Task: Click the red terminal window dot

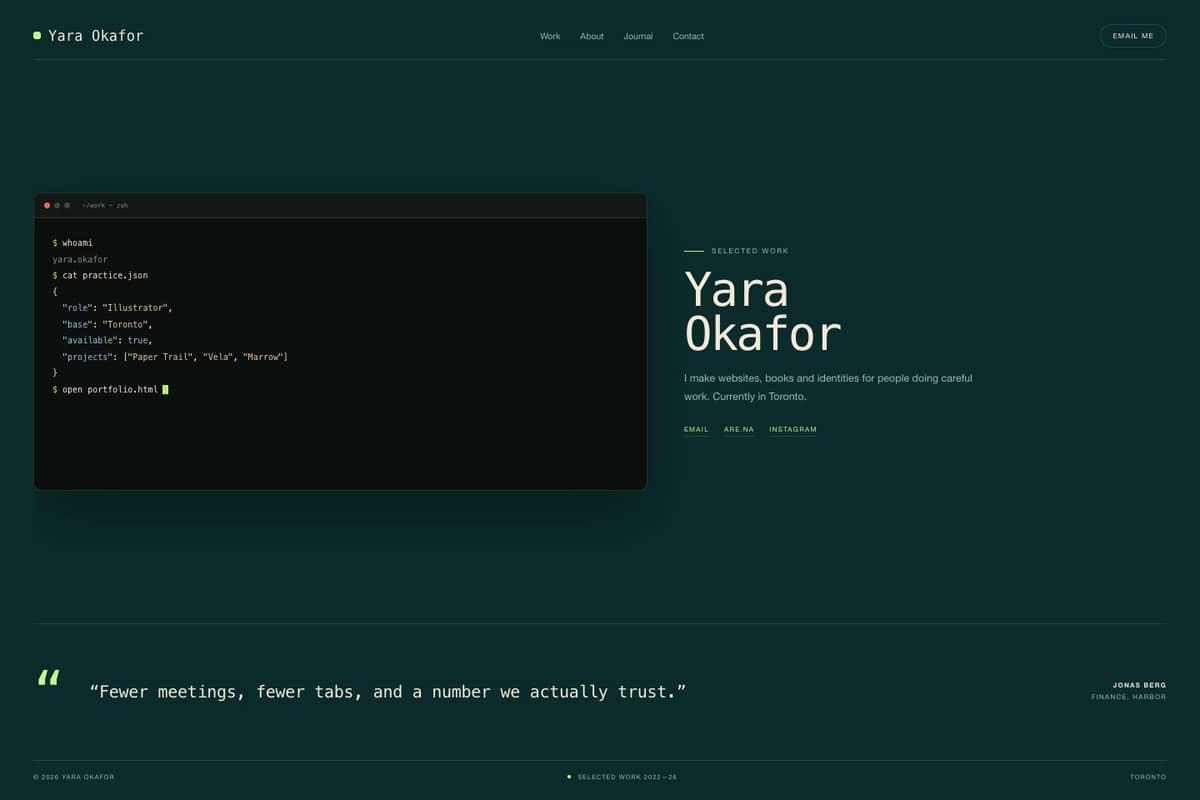Action: [47, 205]
